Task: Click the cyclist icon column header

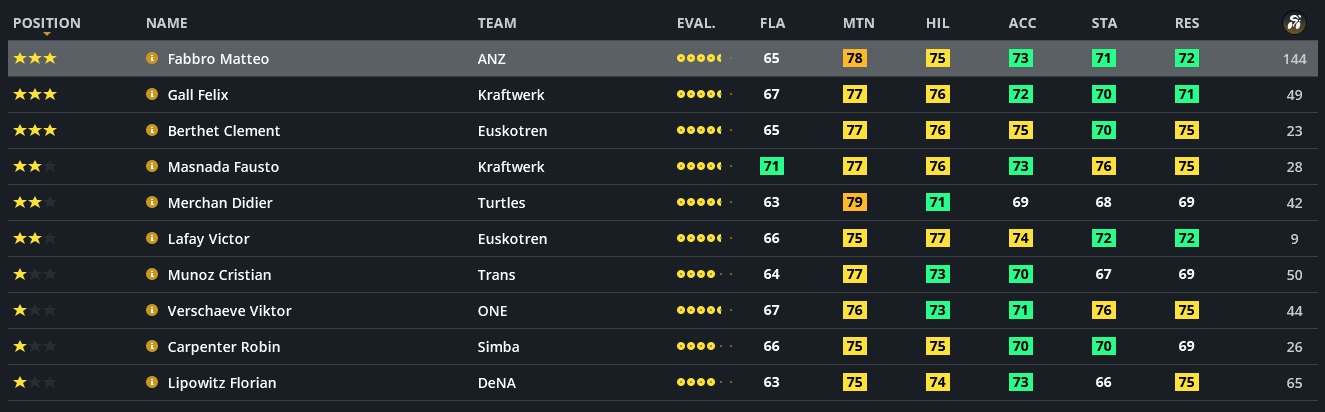Action: click(x=1294, y=23)
